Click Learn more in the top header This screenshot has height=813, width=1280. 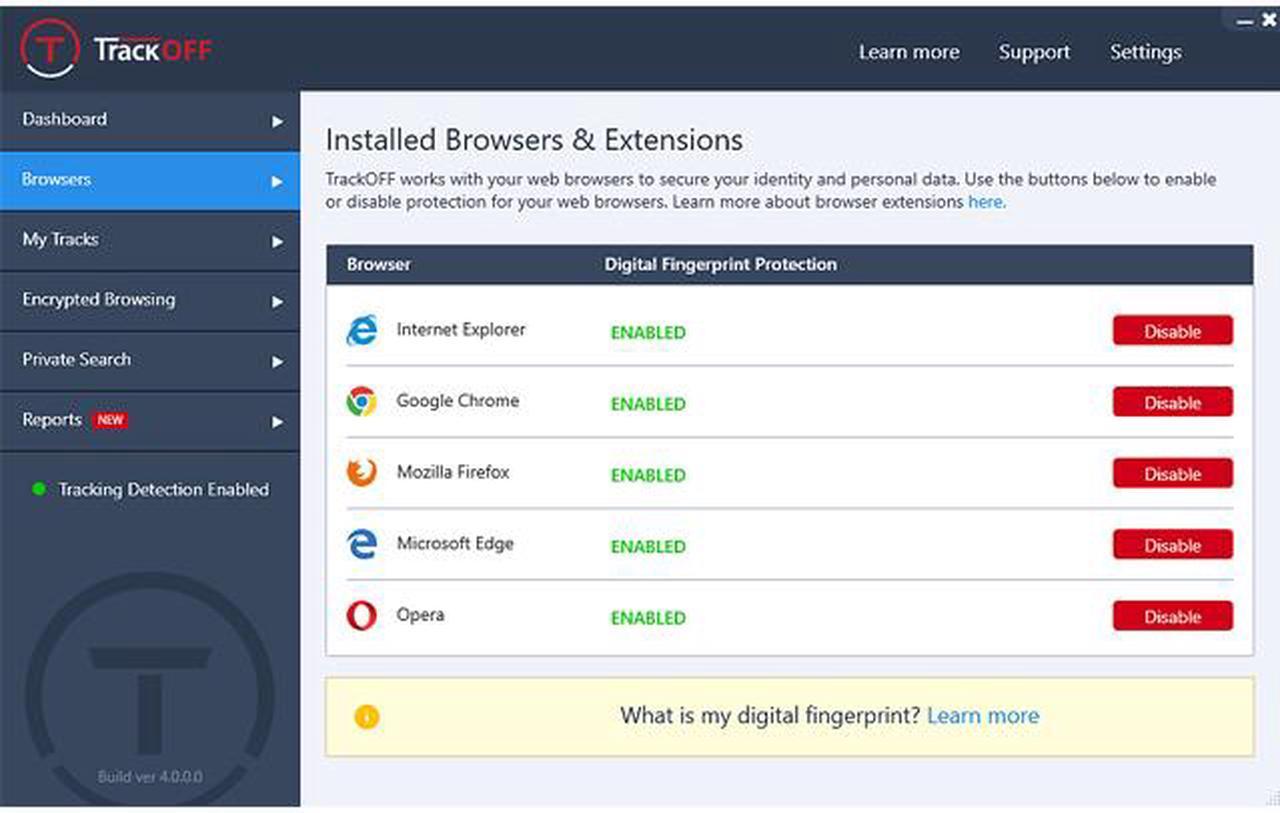(909, 52)
